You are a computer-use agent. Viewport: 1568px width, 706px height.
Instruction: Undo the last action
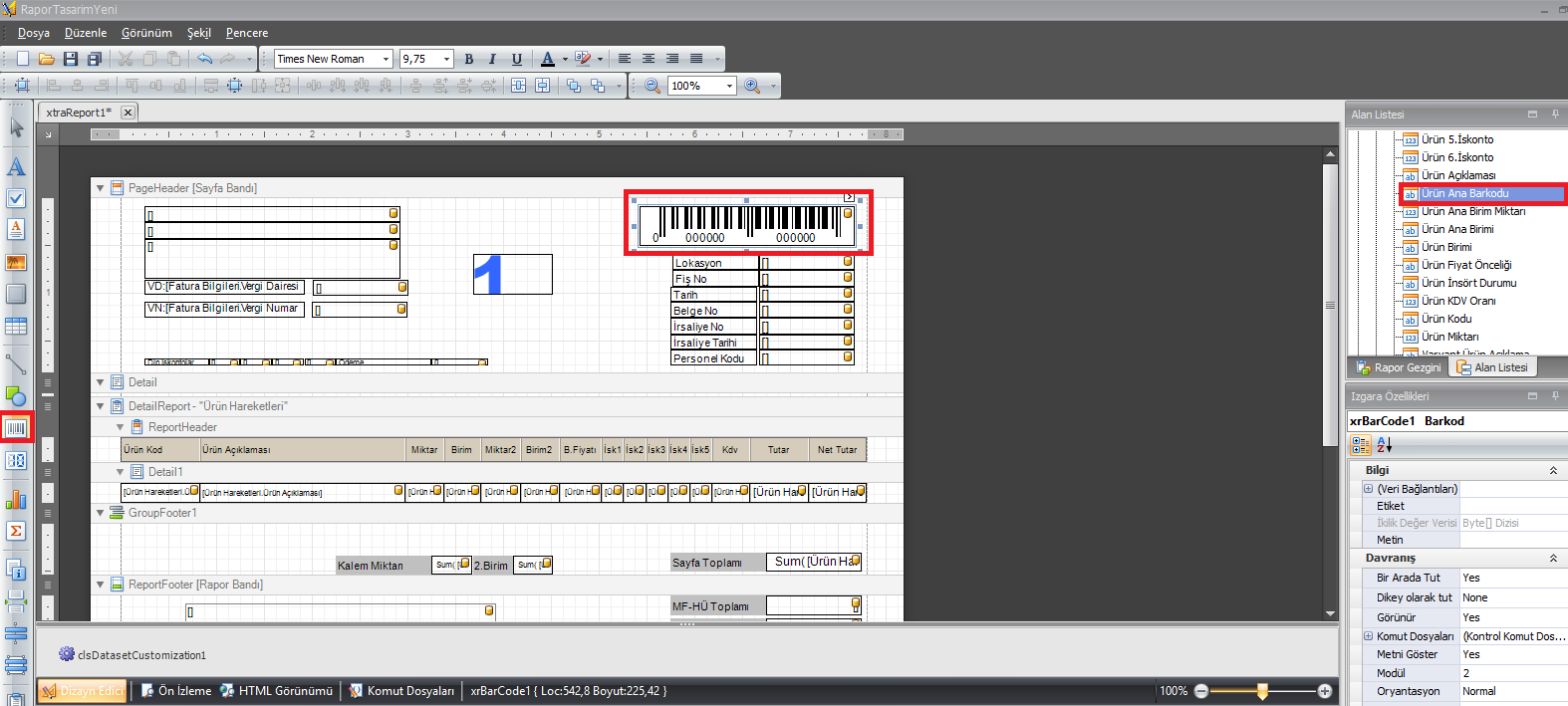204,59
